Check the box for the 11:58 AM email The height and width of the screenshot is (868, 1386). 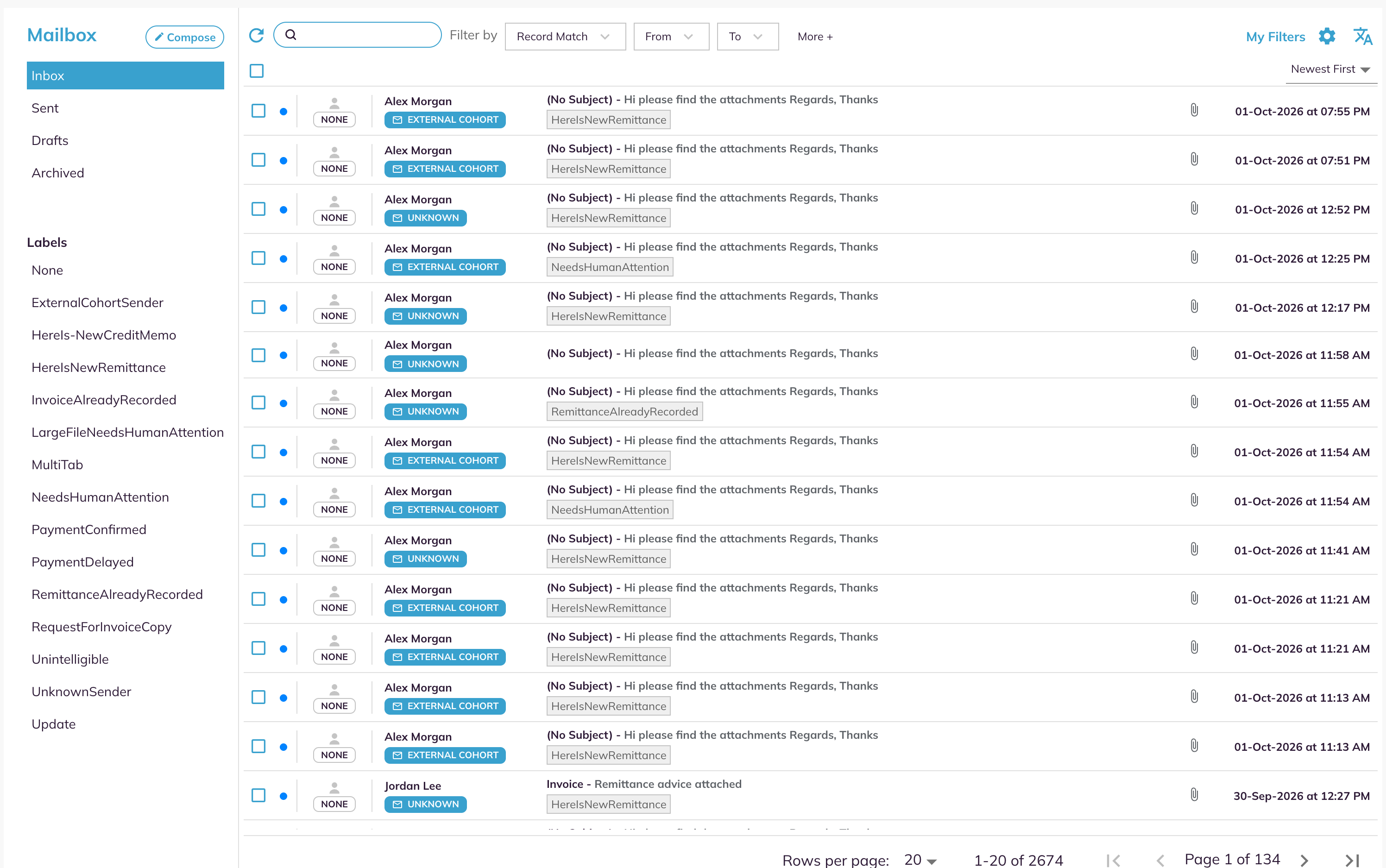pyautogui.click(x=258, y=355)
